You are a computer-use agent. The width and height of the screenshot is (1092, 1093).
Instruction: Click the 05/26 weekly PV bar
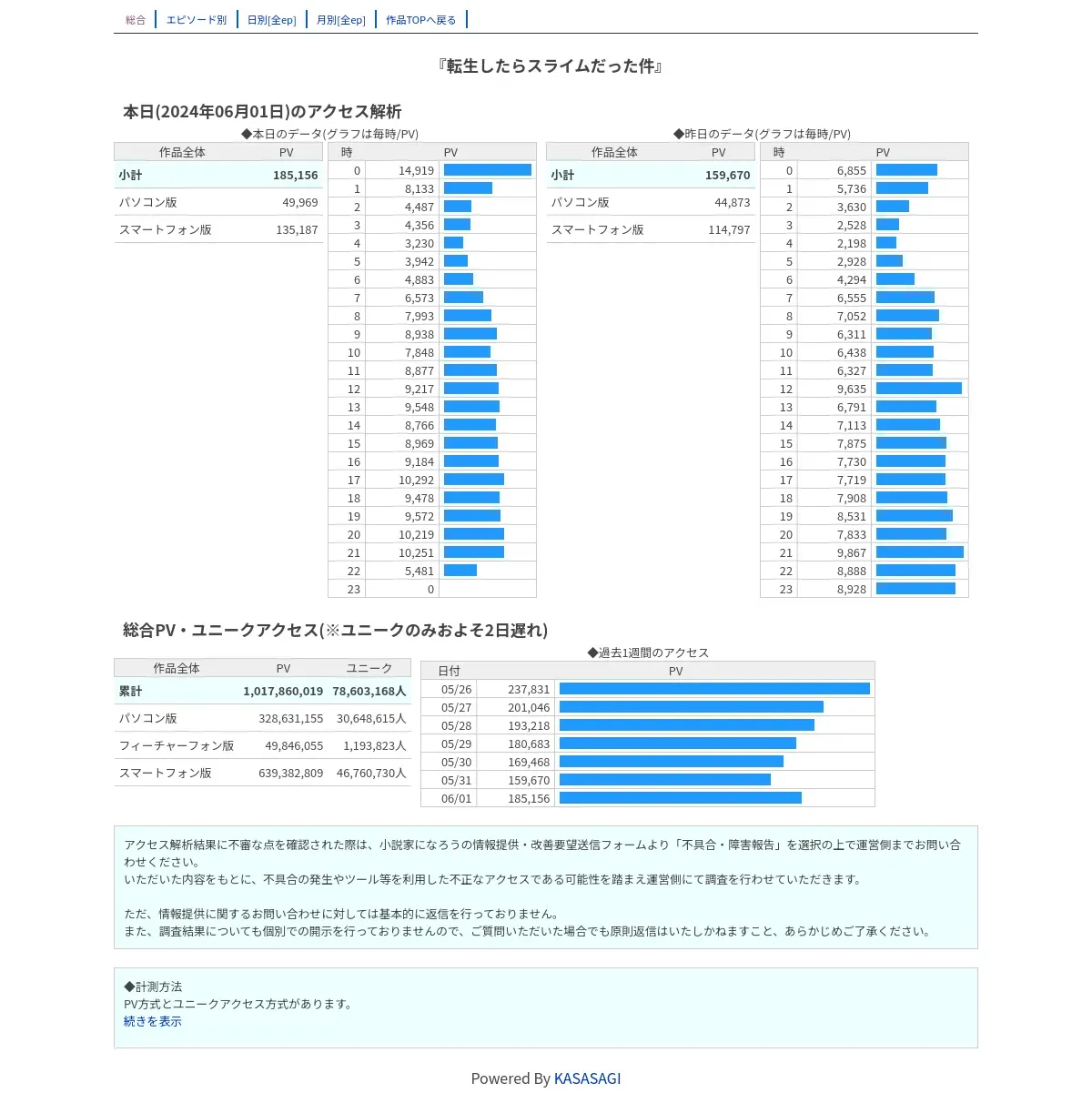714,689
